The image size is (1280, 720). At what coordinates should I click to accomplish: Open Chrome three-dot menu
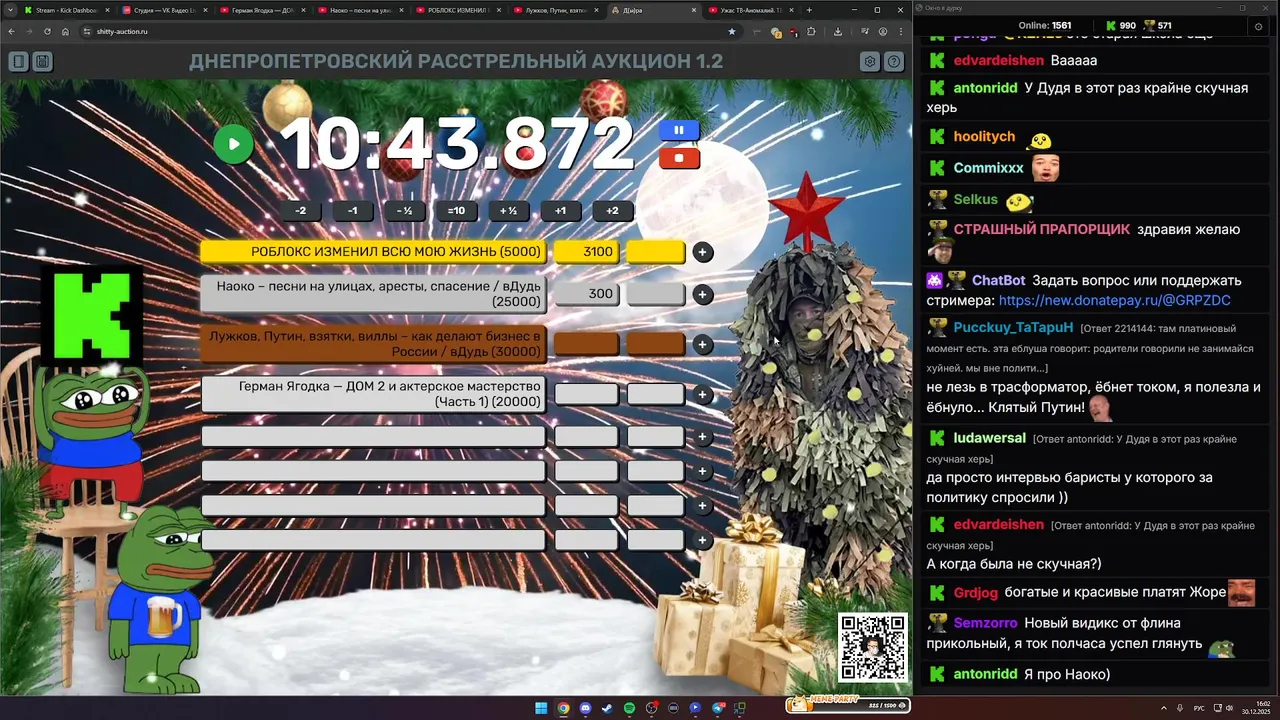901,31
